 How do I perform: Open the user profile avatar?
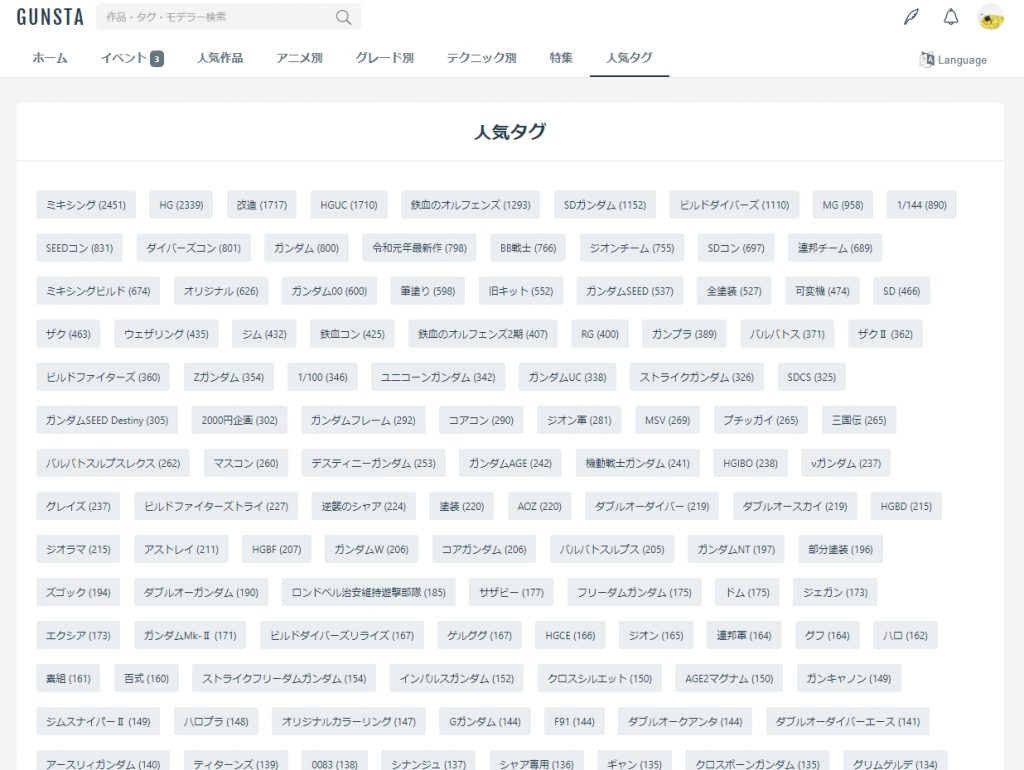tap(990, 17)
